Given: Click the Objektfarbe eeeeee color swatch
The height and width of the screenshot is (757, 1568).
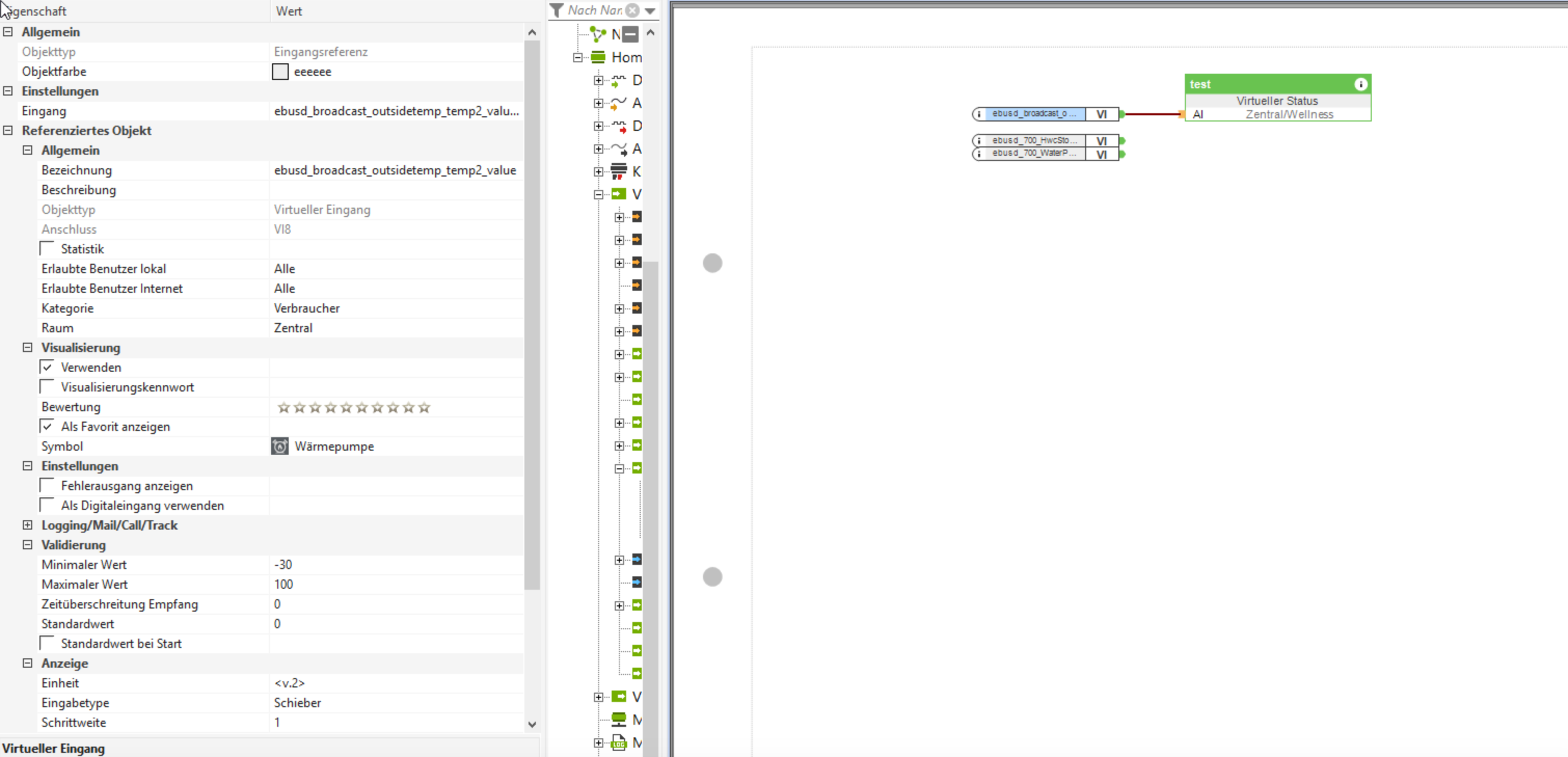Looking at the screenshot, I should (280, 71).
